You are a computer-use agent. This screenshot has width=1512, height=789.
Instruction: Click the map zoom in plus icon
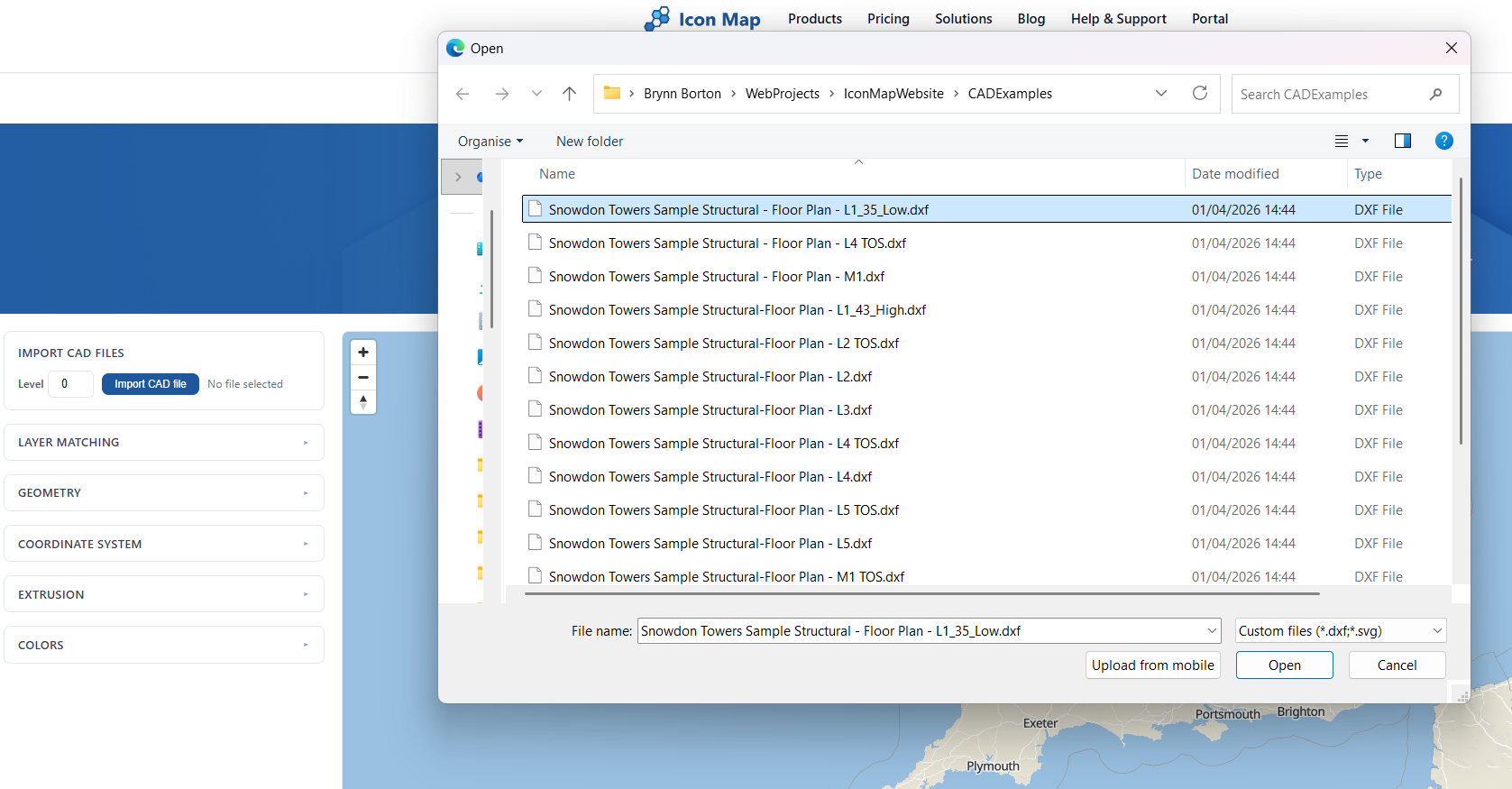(x=363, y=353)
